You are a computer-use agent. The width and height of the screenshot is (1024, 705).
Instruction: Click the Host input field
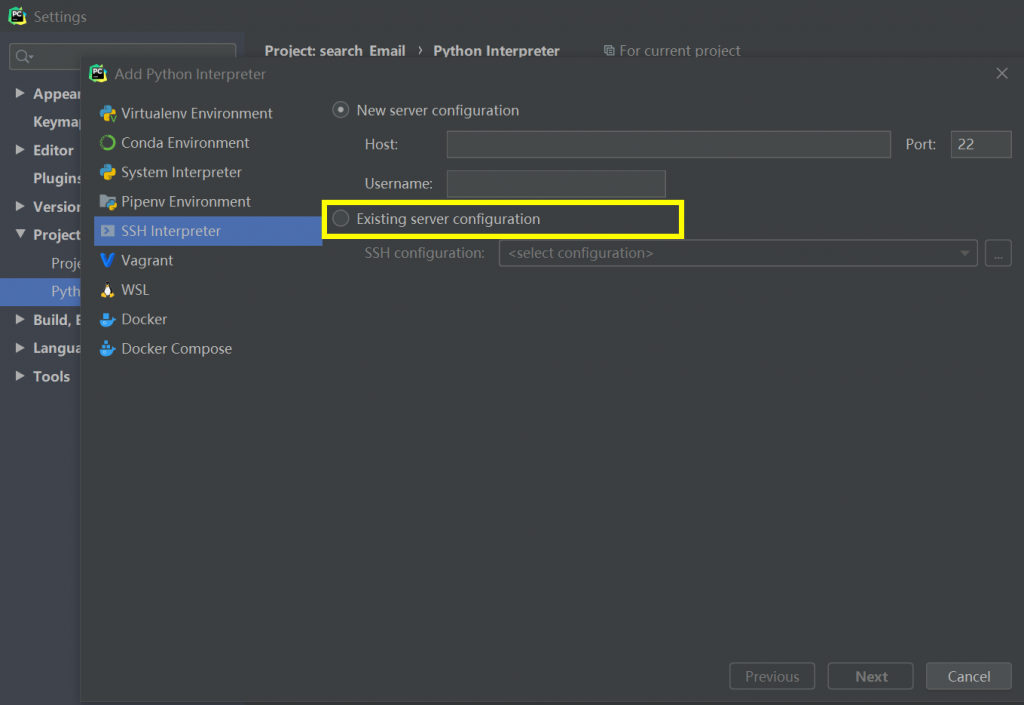tap(668, 144)
